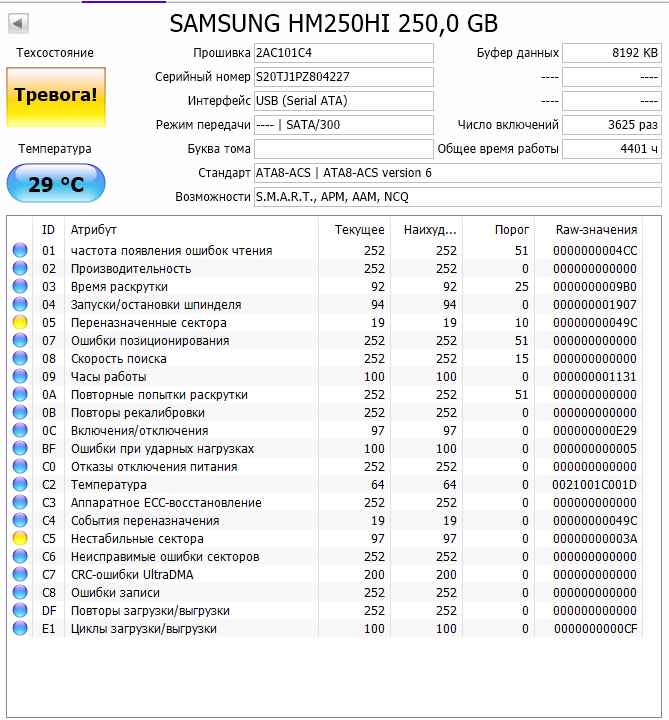Click threshold value 15 of Скорость поиска
Image resolution: width=669 pixels, height=720 pixels.
tap(522, 358)
